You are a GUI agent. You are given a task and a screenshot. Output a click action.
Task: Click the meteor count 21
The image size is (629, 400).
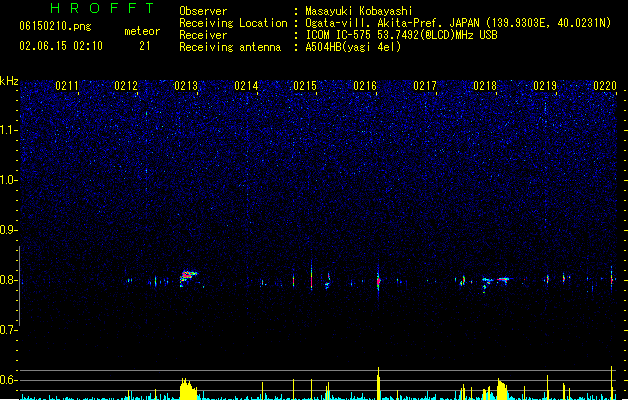(145, 46)
